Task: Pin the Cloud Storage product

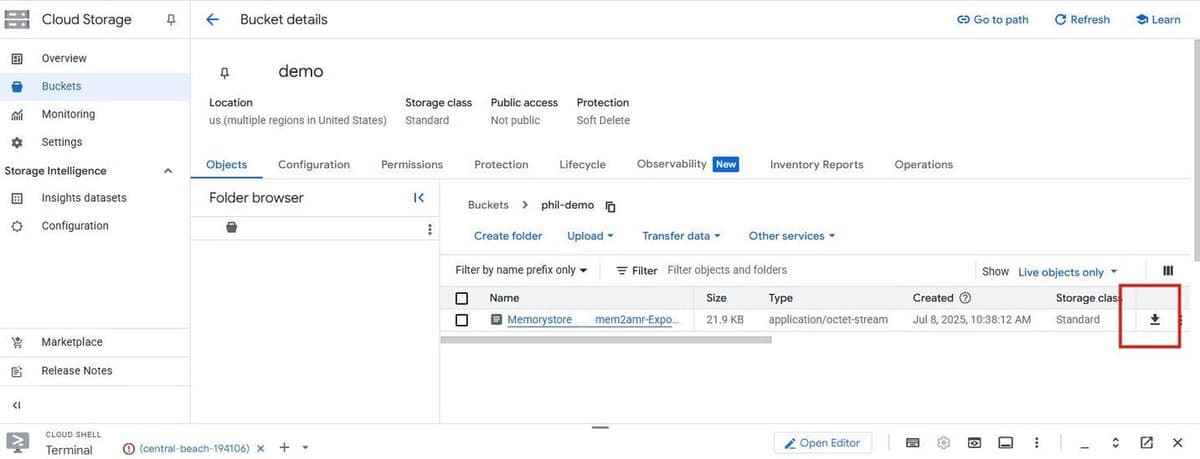Action: tap(171, 20)
